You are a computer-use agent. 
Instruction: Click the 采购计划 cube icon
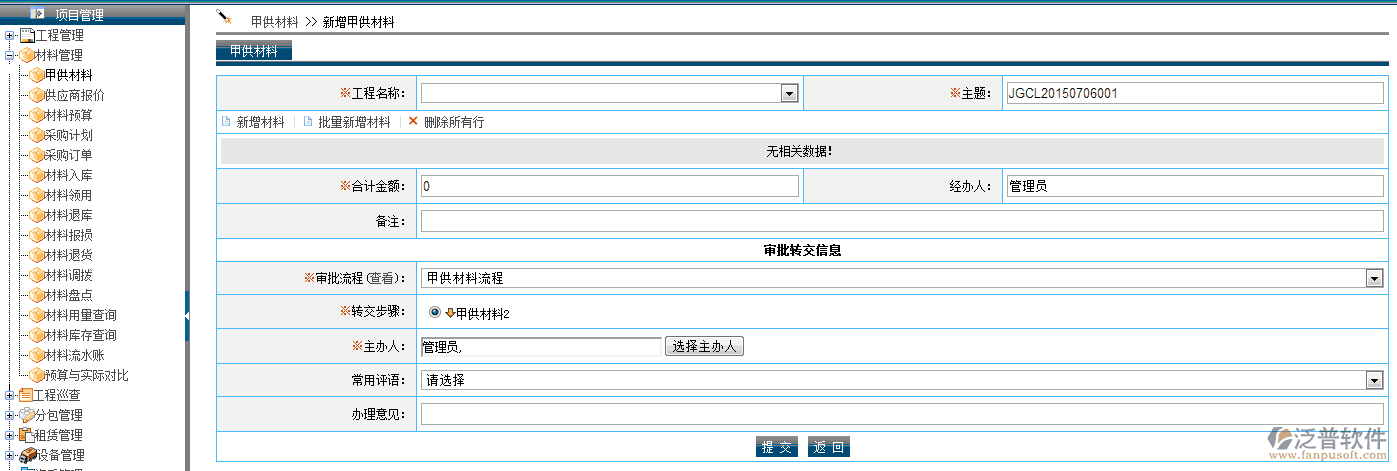37,135
